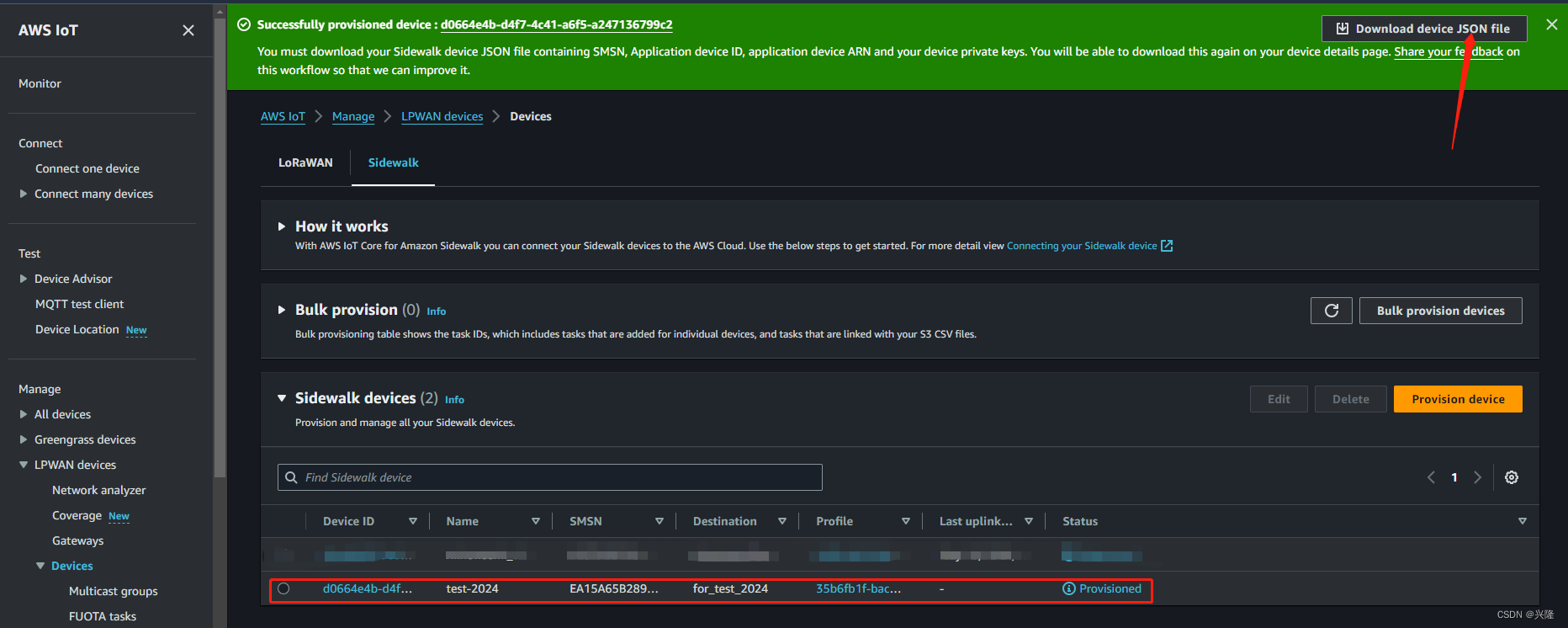Open Device Location in sidebar
The height and width of the screenshot is (628, 1568).
(x=77, y=329)
